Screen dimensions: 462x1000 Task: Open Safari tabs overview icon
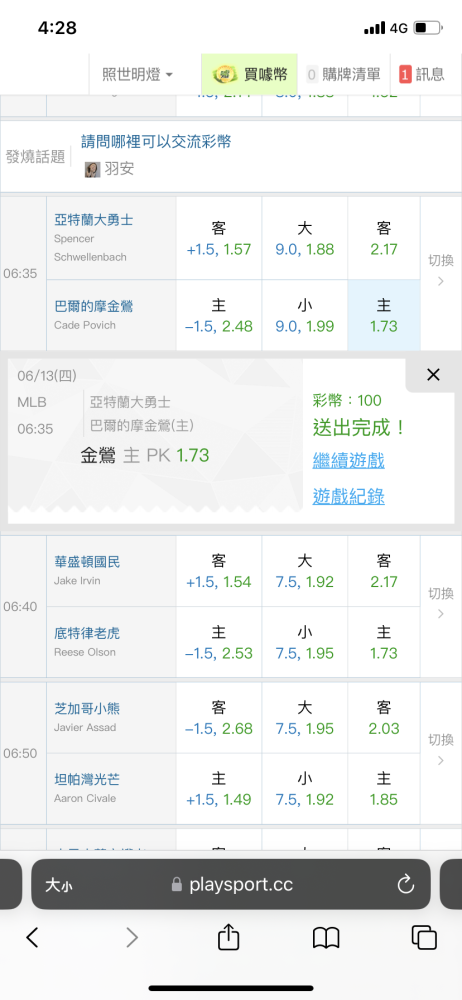click(424, 938)
